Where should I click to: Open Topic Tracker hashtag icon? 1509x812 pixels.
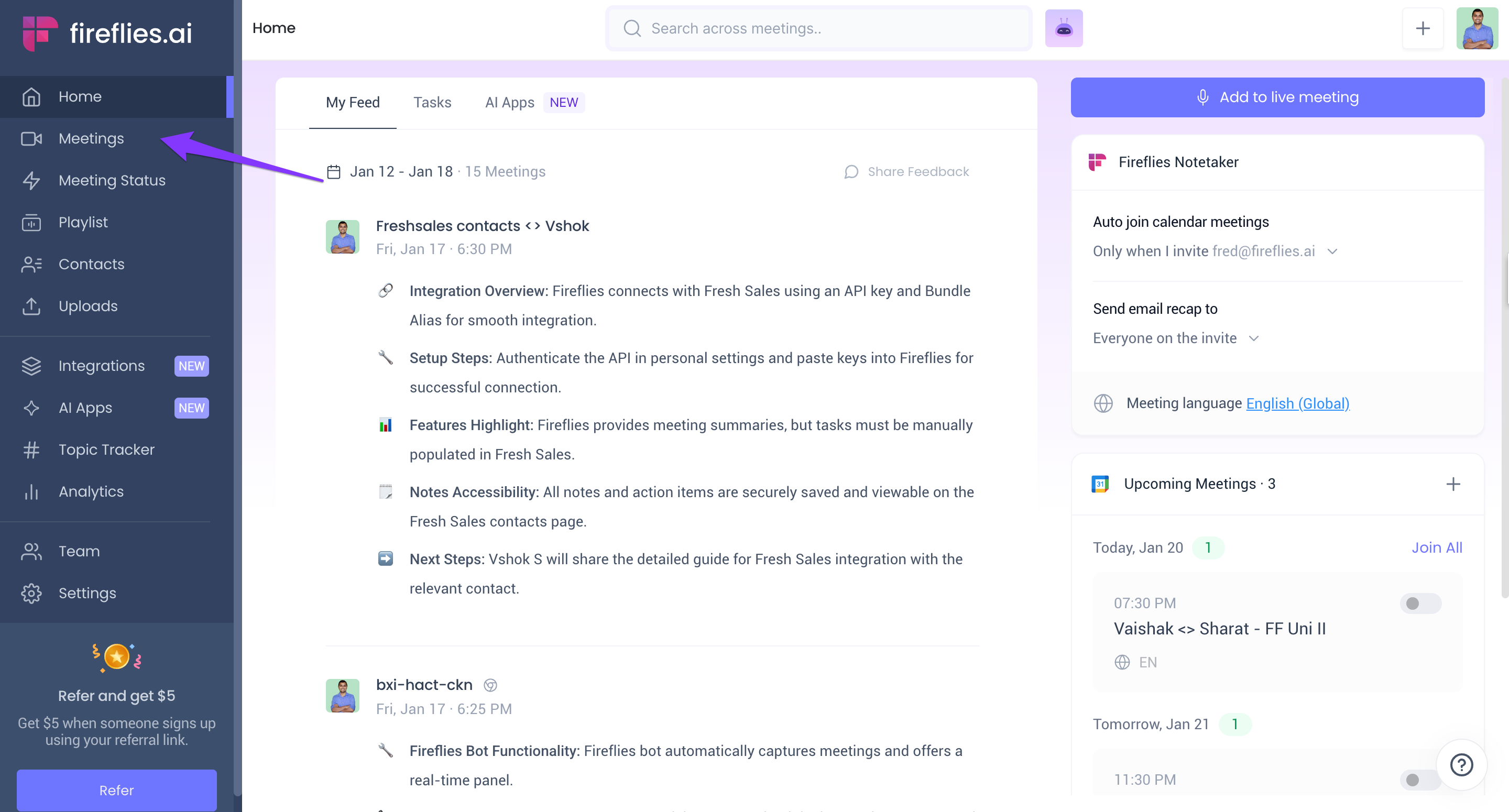tap(31, 450)
